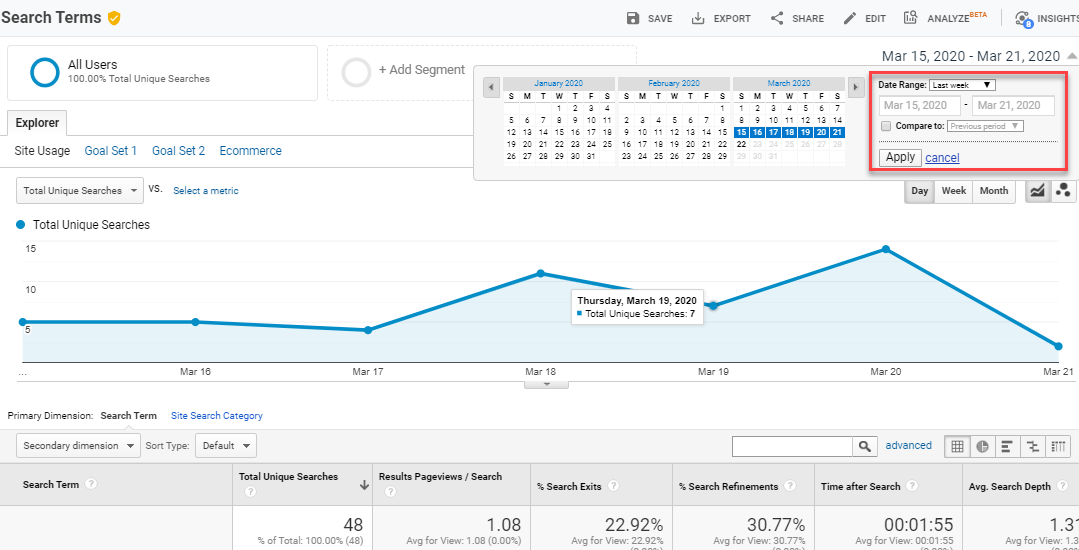Screen dimensions: 1079x550
Task: Toggle chart granularity to Week
Action: click(x=953, y=191)
